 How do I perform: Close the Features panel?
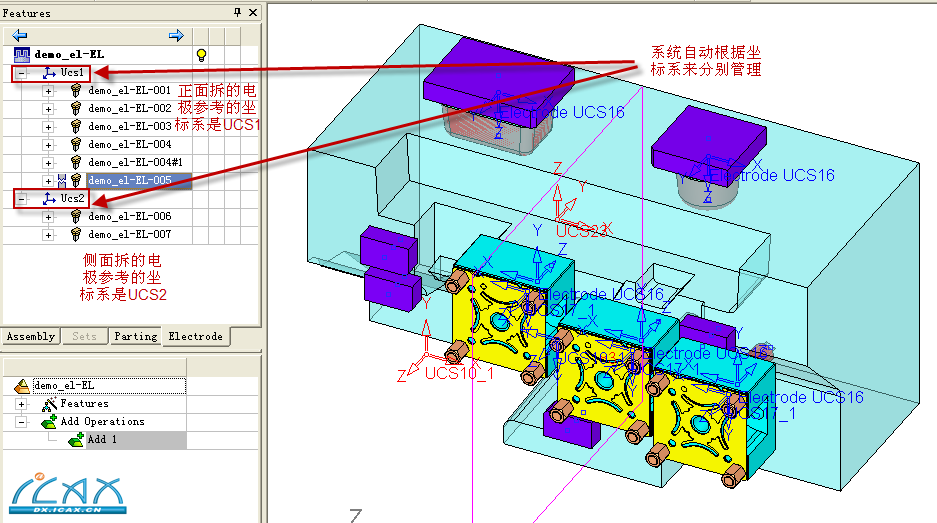253,12
